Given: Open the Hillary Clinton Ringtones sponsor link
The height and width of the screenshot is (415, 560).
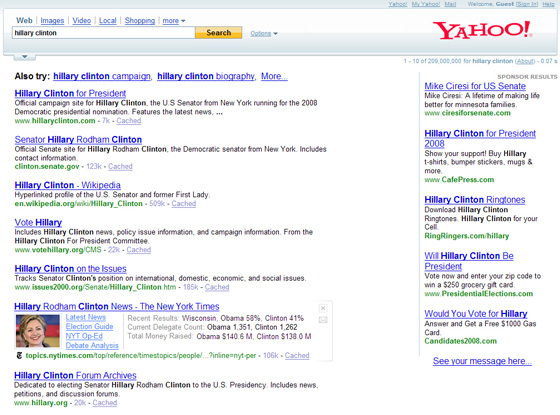Looking at the screenshot, I should (x=475, y=200).
